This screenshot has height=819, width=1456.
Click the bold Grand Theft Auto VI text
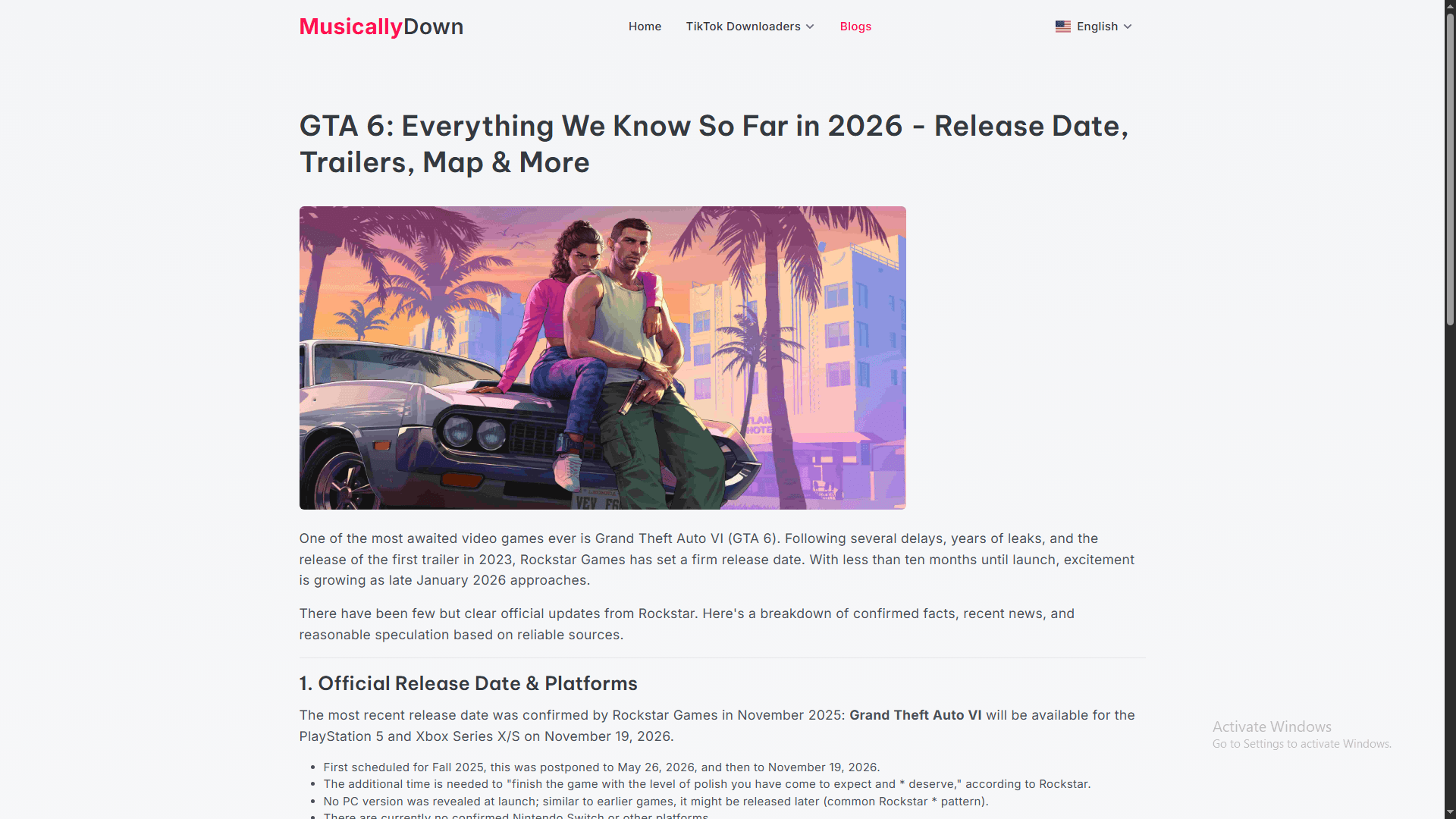click(x=915, y=715)
